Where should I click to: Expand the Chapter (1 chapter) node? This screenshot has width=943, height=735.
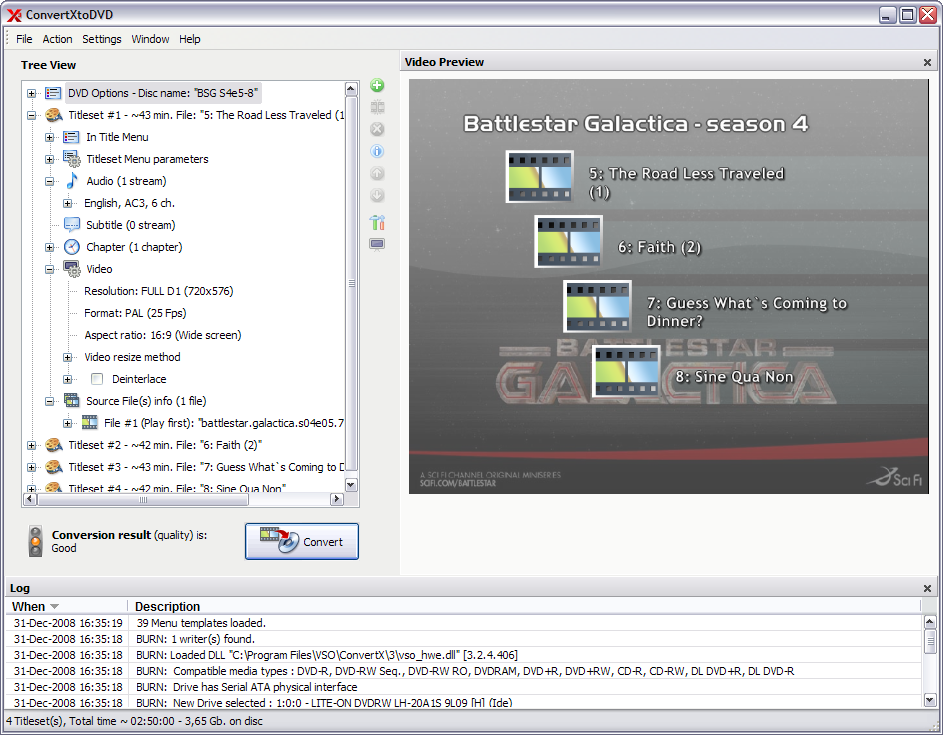pyautogui.click(x=49, y=247)
